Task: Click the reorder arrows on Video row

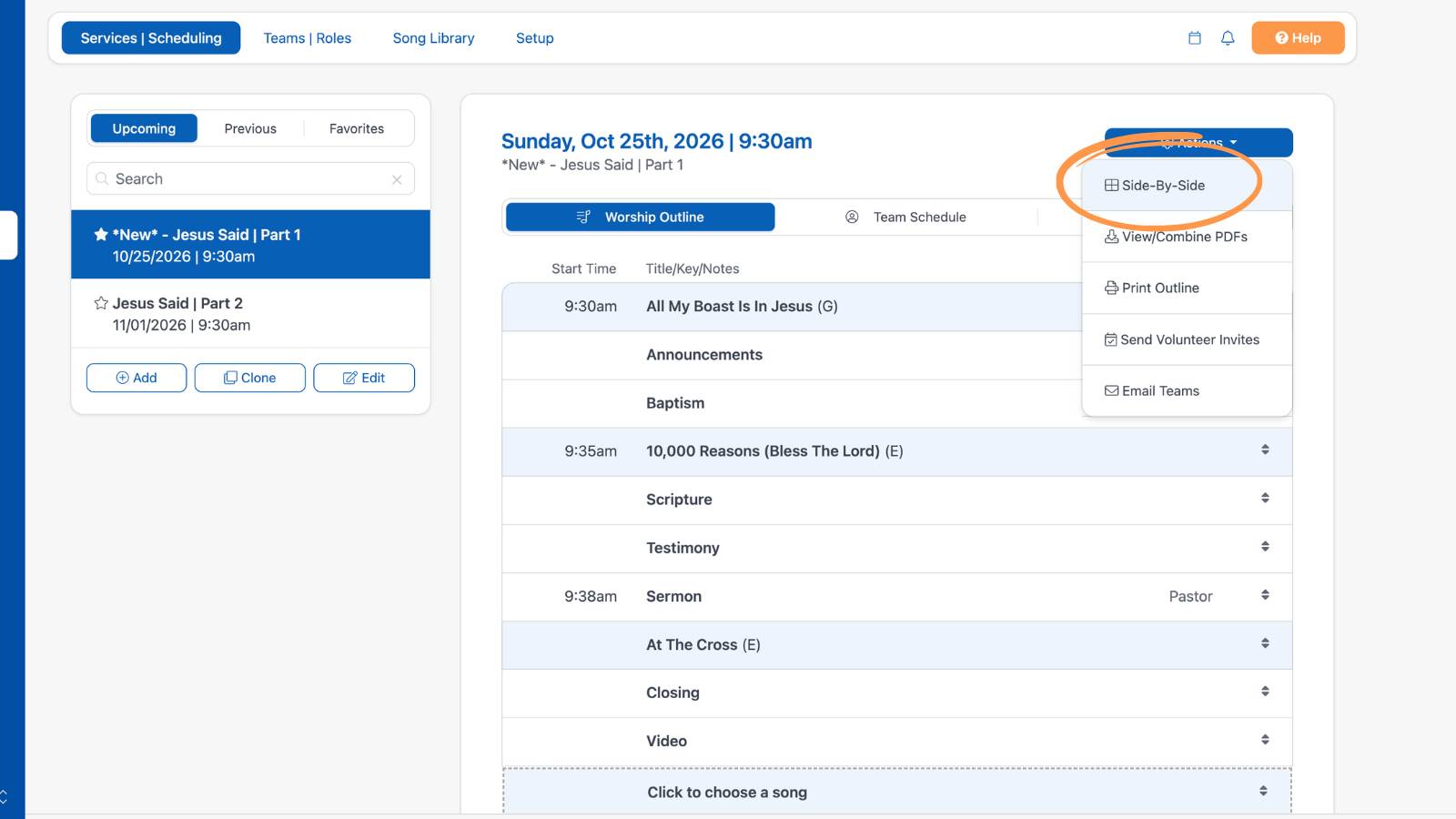Action: [x=1265, y=739]
